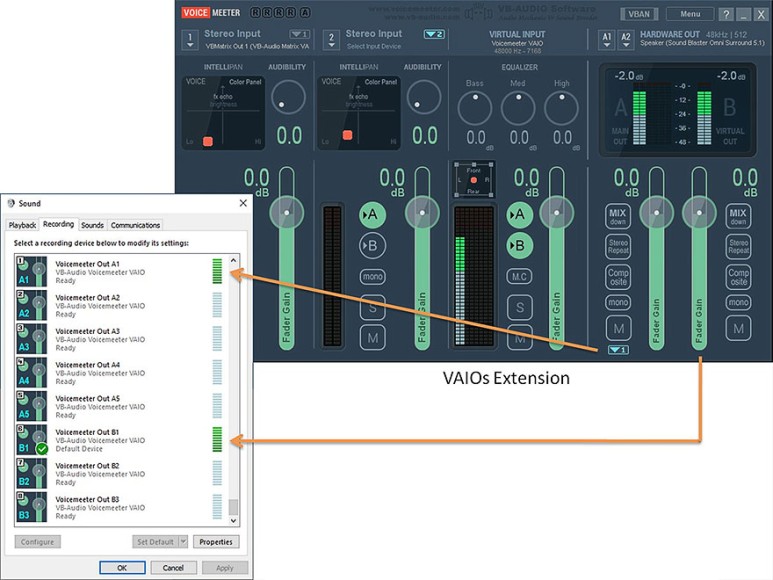Open the Sounds tab
Screen dimensions: 773x580
pos(92,225)
